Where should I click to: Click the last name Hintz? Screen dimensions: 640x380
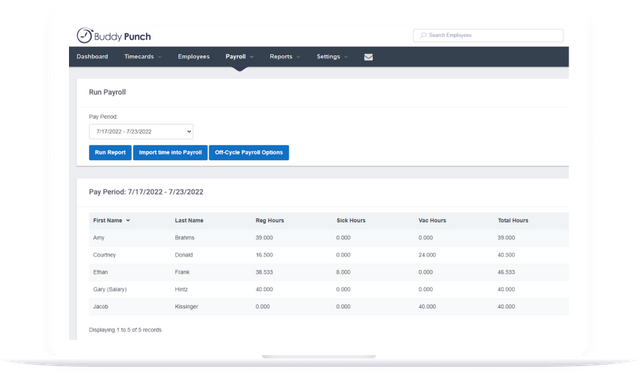click(x=181, y=289)
